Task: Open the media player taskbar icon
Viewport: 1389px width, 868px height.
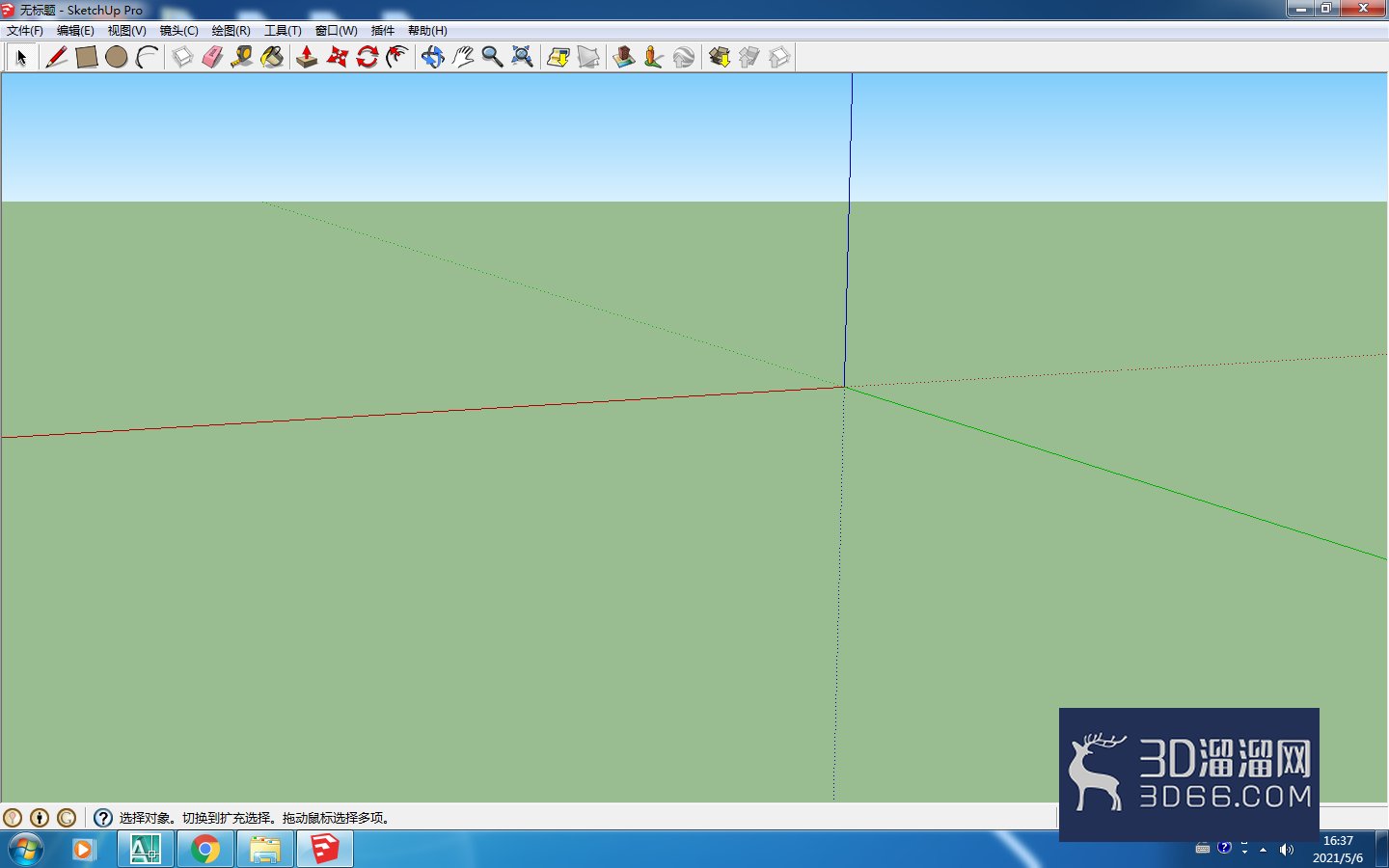Action: [x=84, y=850]
